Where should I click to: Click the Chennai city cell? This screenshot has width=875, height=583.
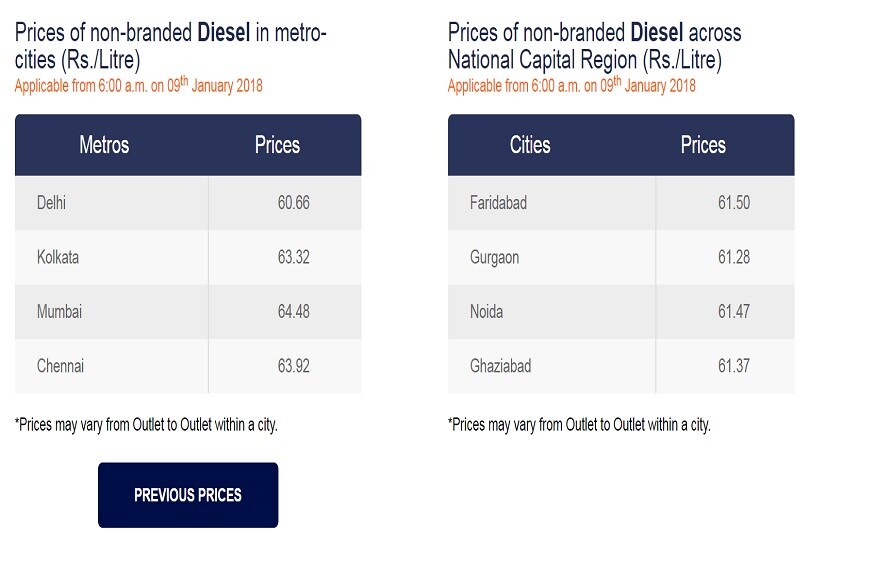click(x=112, y=366)
